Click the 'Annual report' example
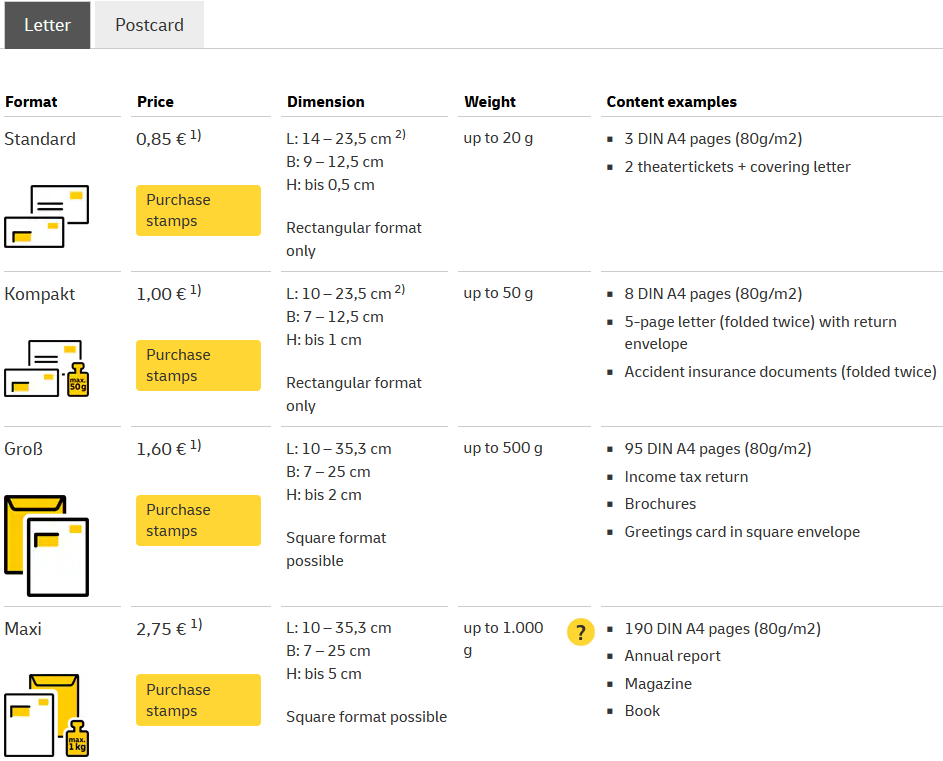Image resolution: width=943 pixels, height=761 pixels. pos(672,656)
